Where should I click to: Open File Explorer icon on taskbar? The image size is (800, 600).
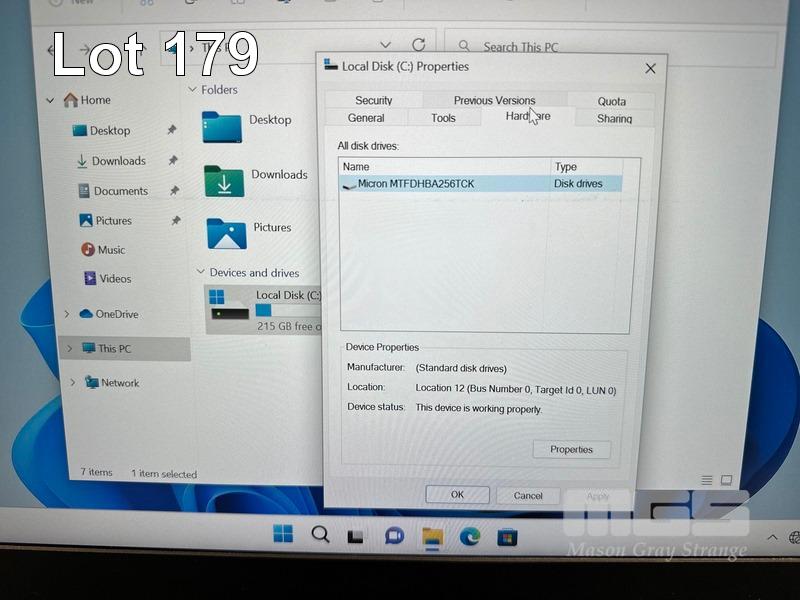click(432, 537)
